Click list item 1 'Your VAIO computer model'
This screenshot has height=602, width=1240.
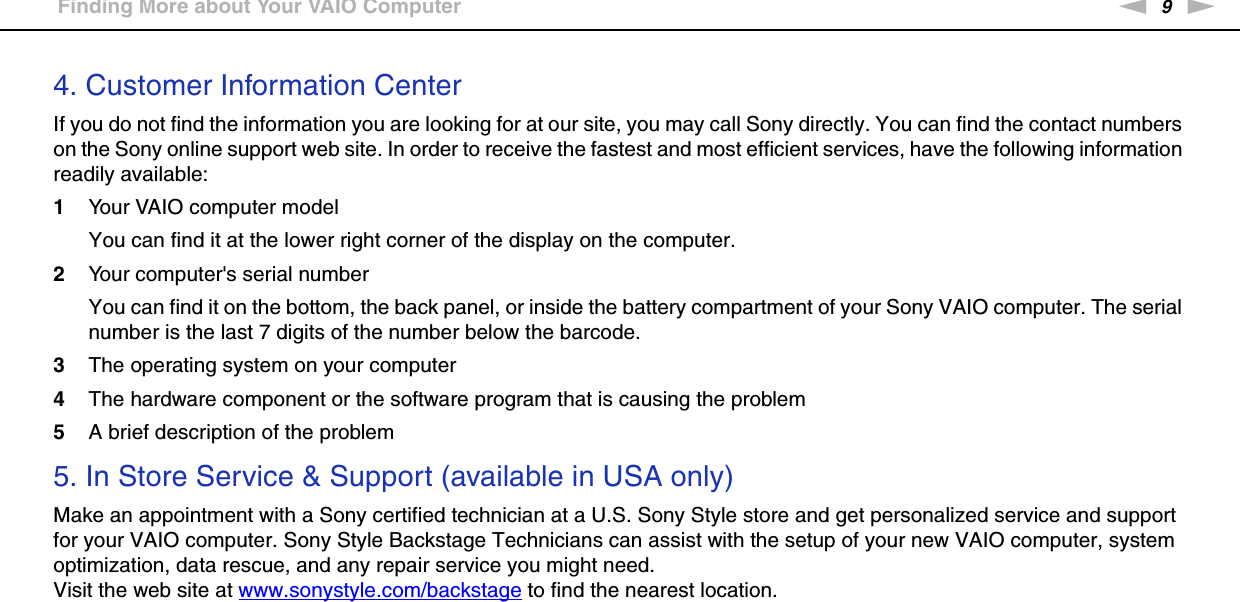coord(213,208)
